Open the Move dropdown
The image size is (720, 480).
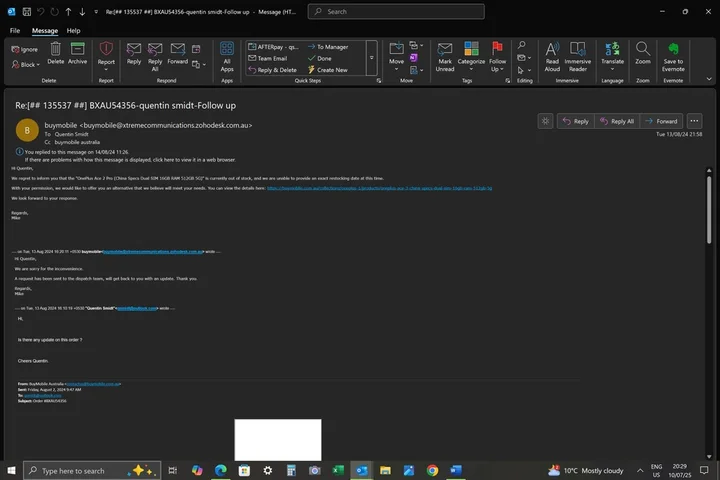[396, 56]
